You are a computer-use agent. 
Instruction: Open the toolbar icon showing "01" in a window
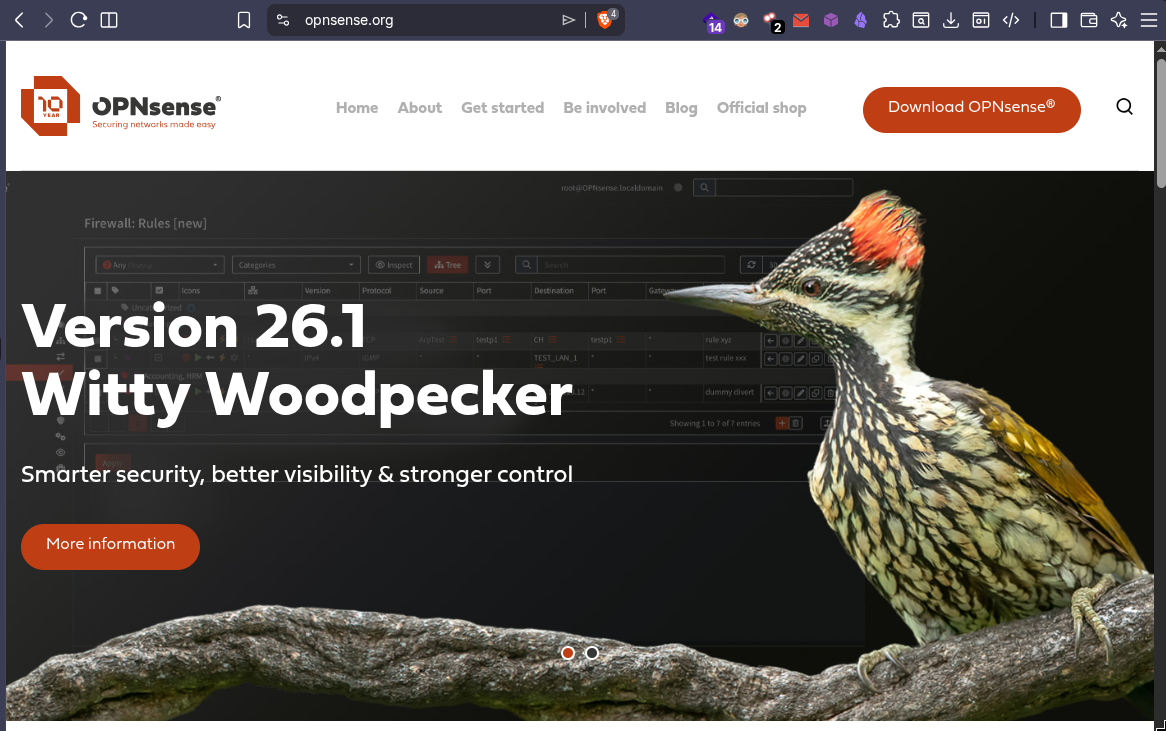click(981, 20)
